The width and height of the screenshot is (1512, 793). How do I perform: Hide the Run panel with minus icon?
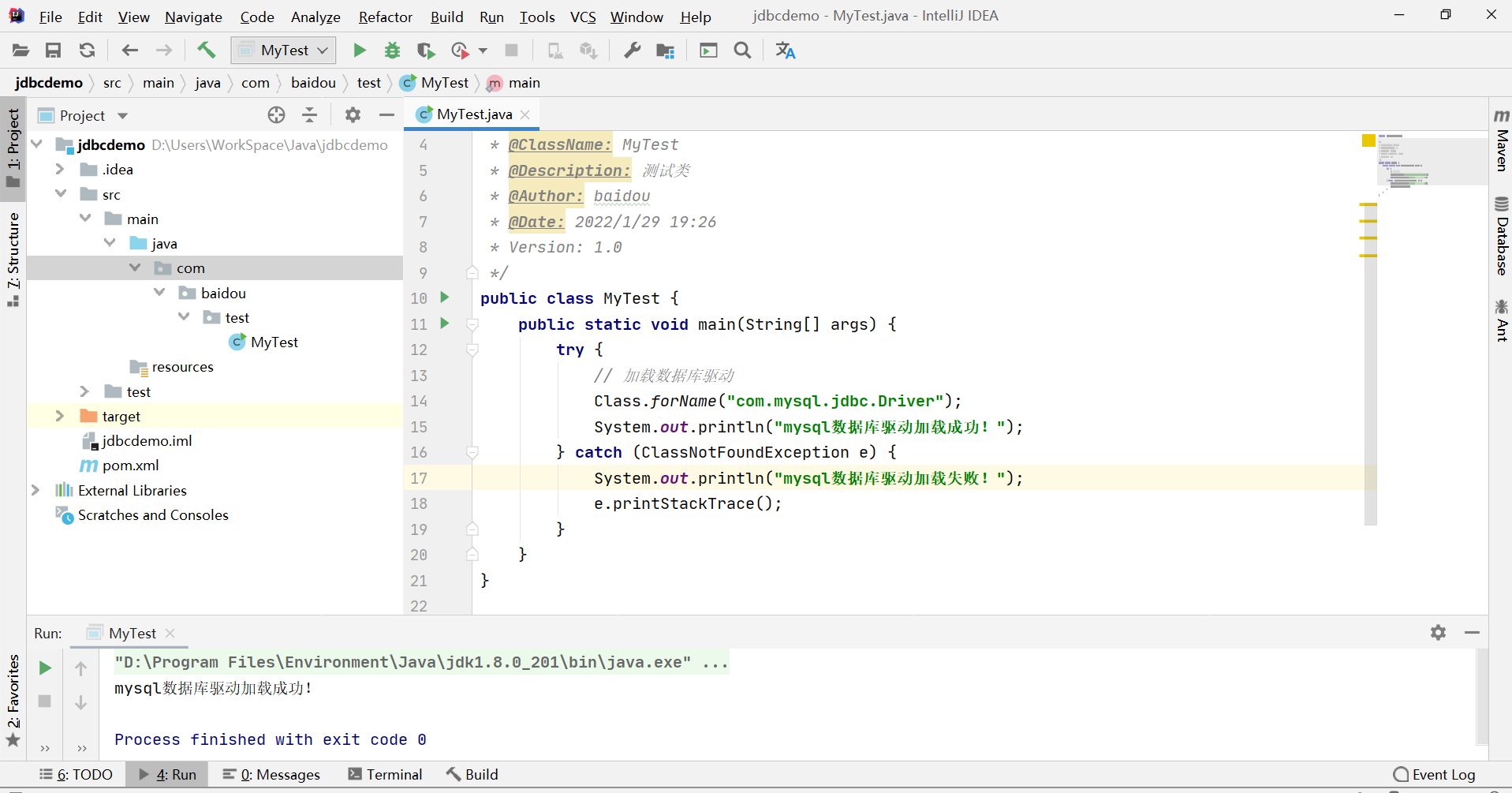point(1472,633)
